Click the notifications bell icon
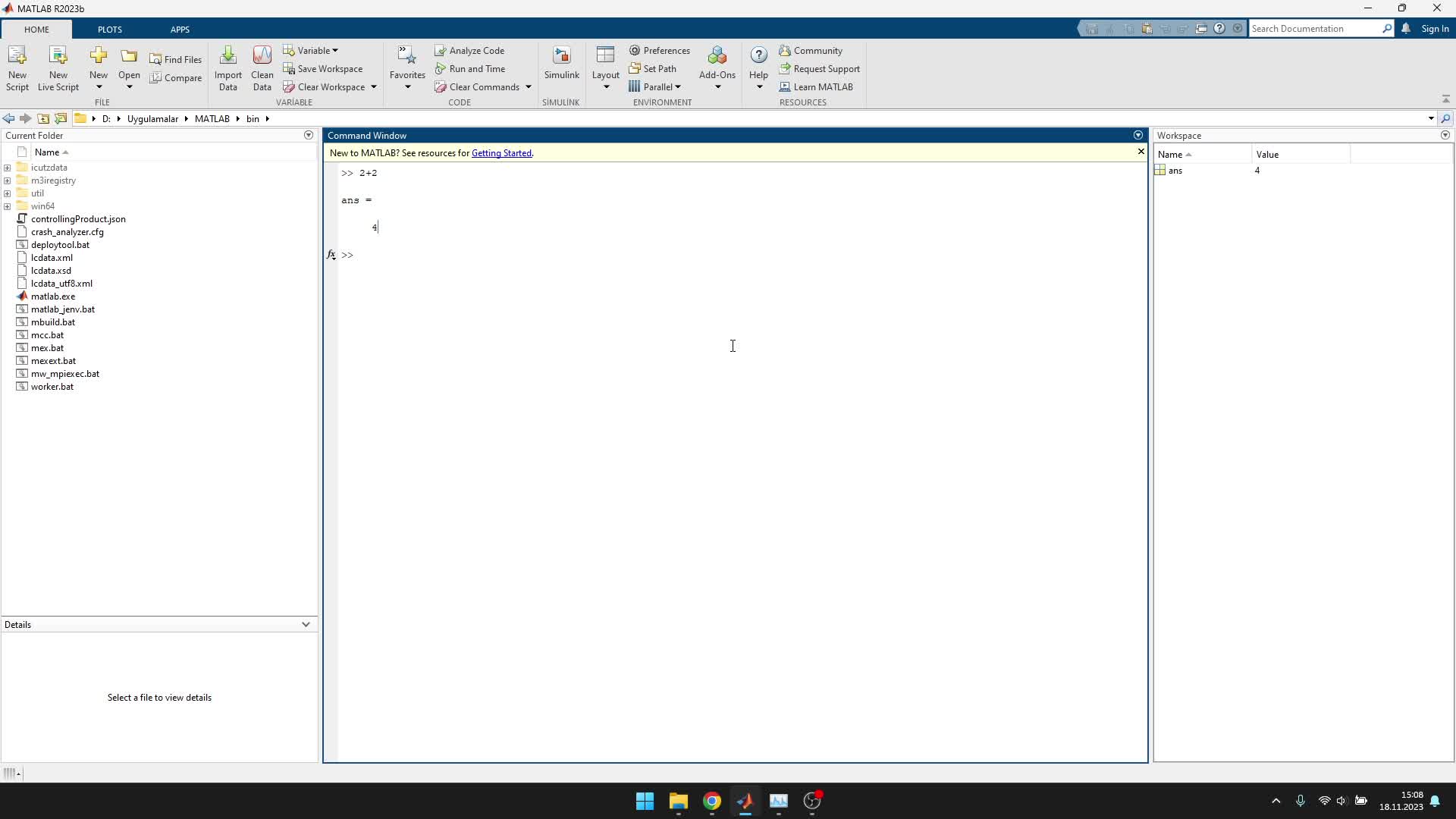The image size is (1456, 819). [1406, 28]
